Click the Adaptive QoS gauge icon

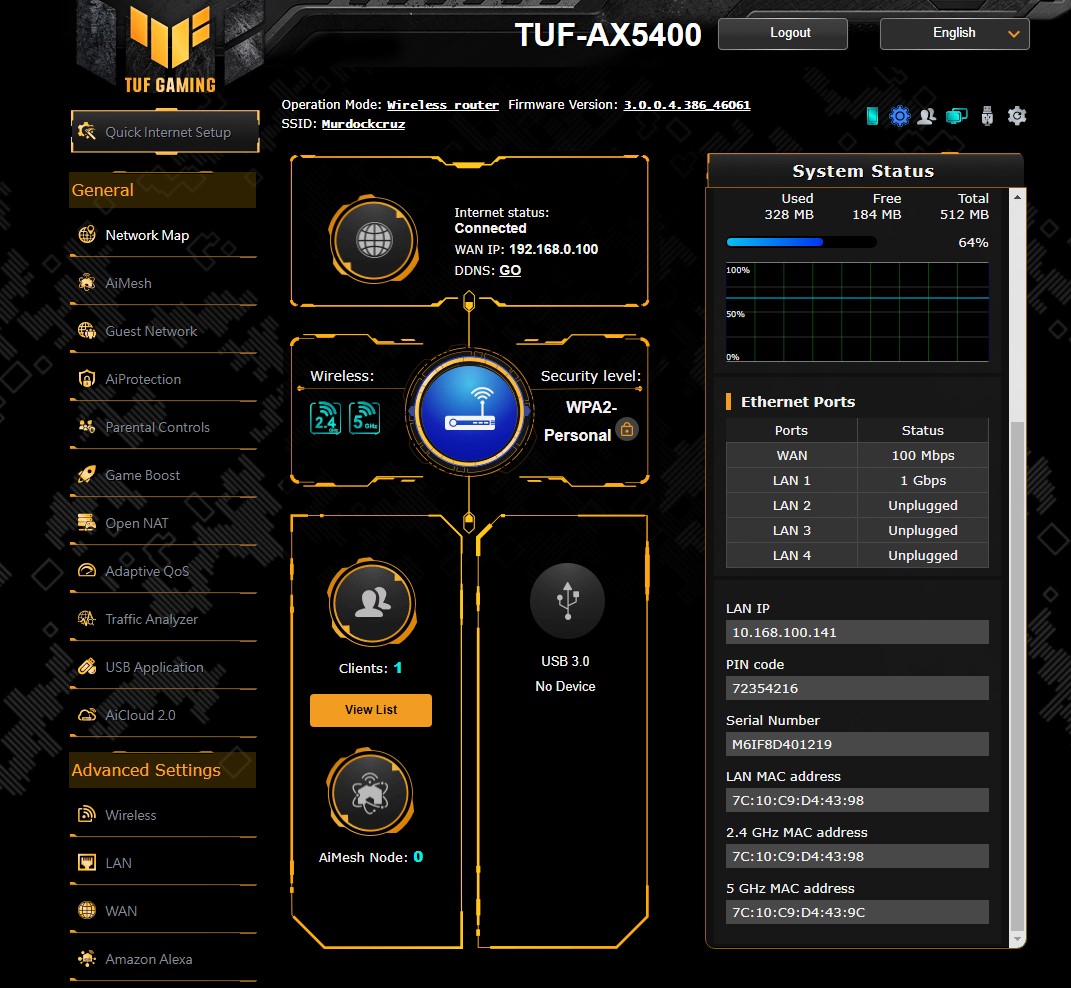pos(87,571)
